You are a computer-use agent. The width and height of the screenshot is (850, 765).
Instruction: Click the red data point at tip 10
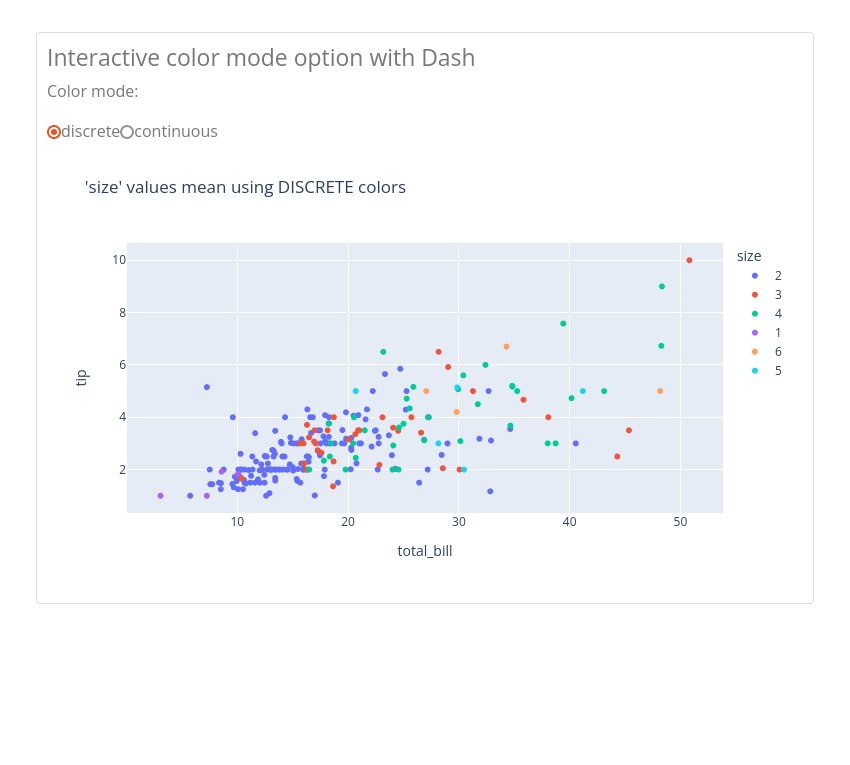(689, 261)
